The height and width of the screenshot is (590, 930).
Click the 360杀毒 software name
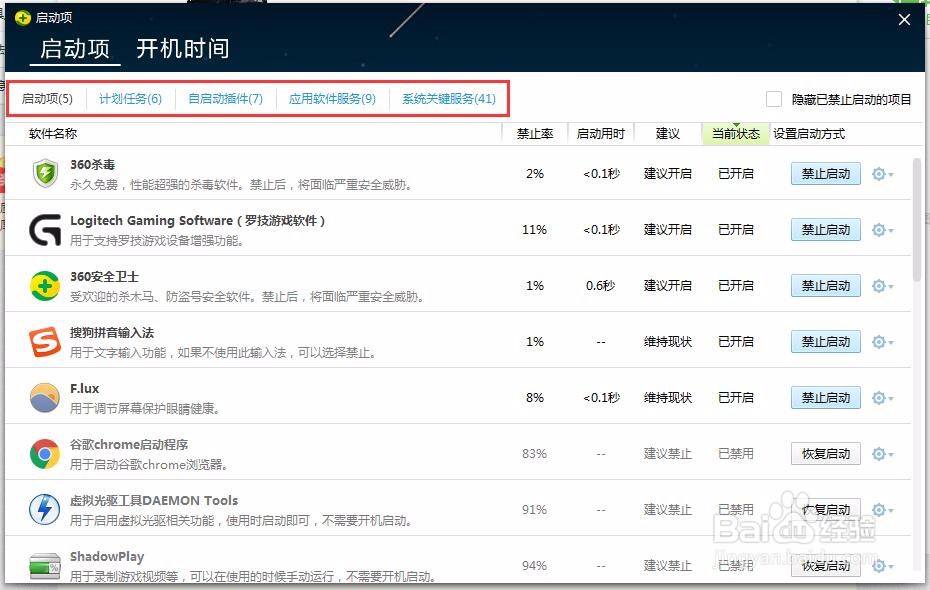point(93,164)
